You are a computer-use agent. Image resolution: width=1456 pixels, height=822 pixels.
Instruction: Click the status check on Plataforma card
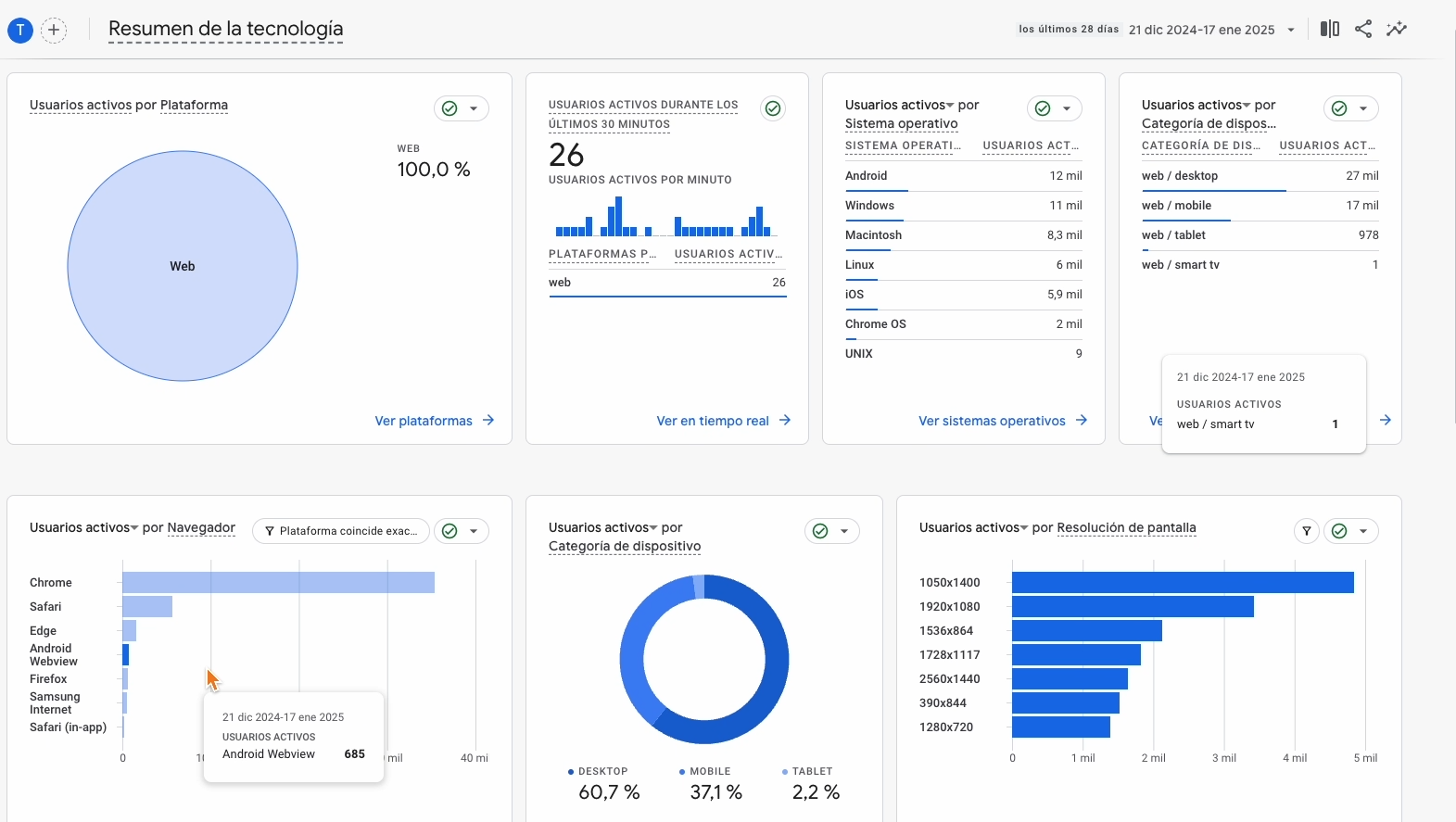[x=450, y=108]
